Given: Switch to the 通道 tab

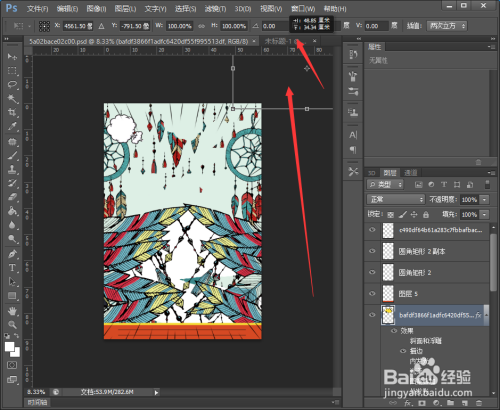Looking at the screenshot, I should (x=410, y=173).
